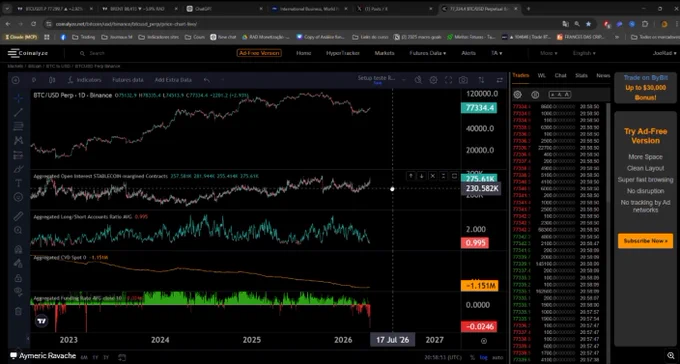Go to Home in top navigation
Screen dimensions: 680x364
304,53
